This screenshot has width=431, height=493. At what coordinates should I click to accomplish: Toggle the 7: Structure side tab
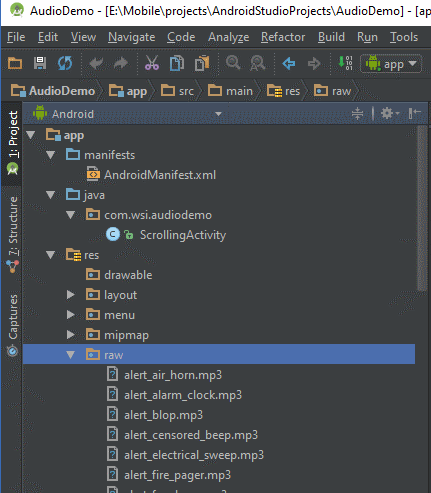[x=13, y=235]
